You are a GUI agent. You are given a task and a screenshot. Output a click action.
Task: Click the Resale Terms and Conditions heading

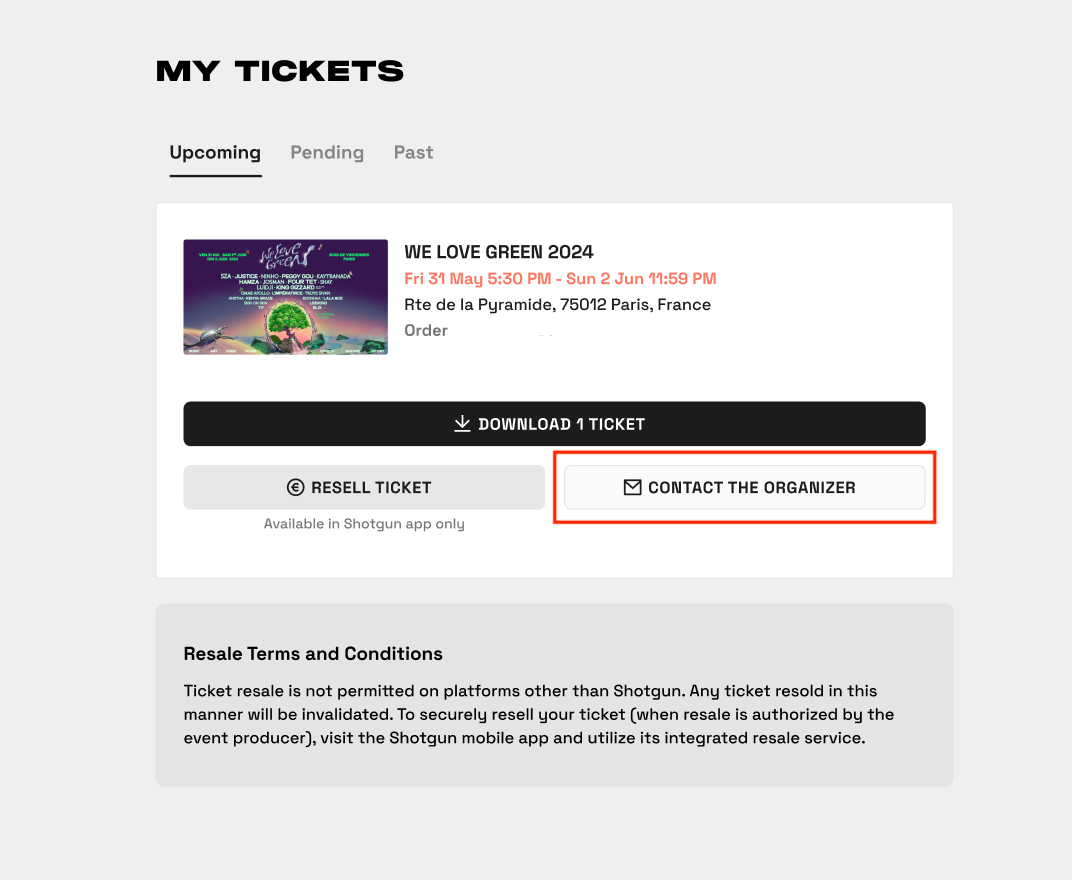point(313,654)
